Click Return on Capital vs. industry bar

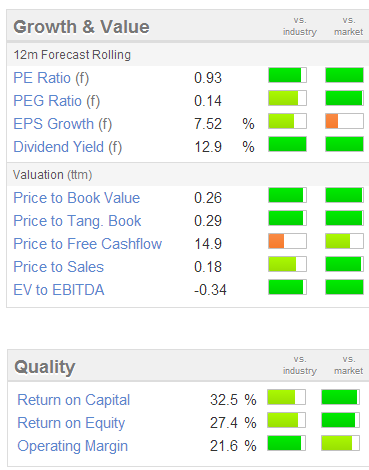[x=286, y=397]
